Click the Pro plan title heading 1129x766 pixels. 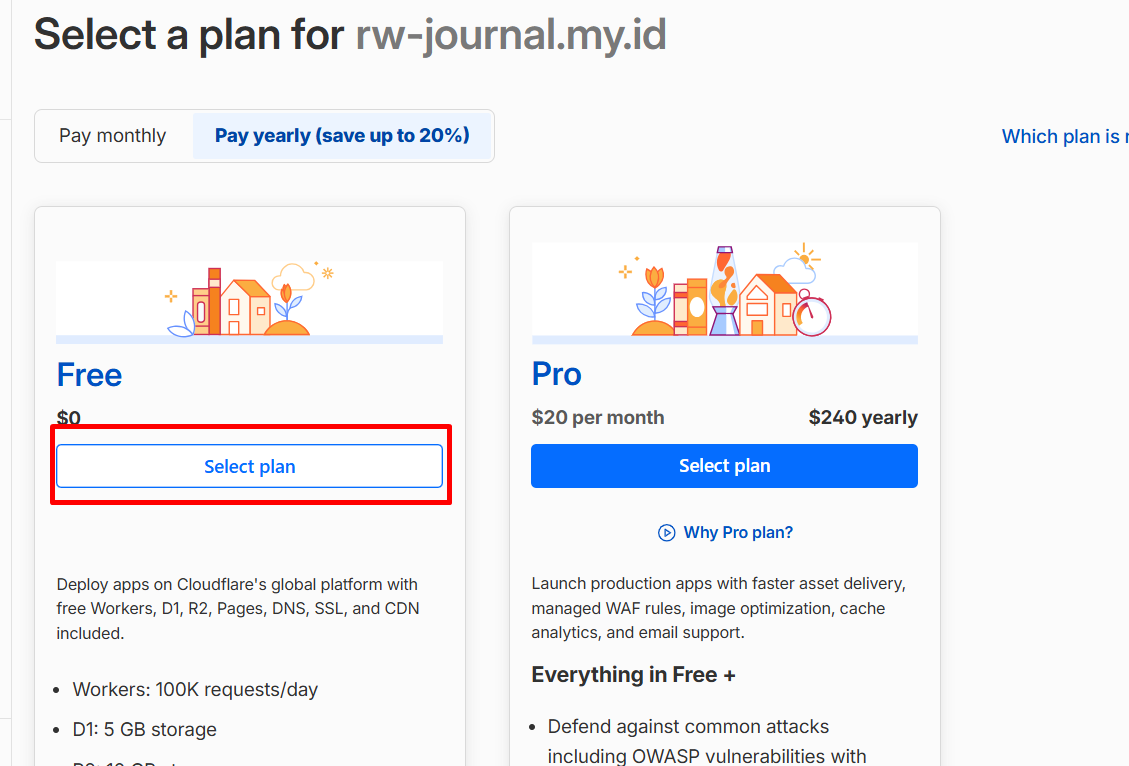point(557,374)
